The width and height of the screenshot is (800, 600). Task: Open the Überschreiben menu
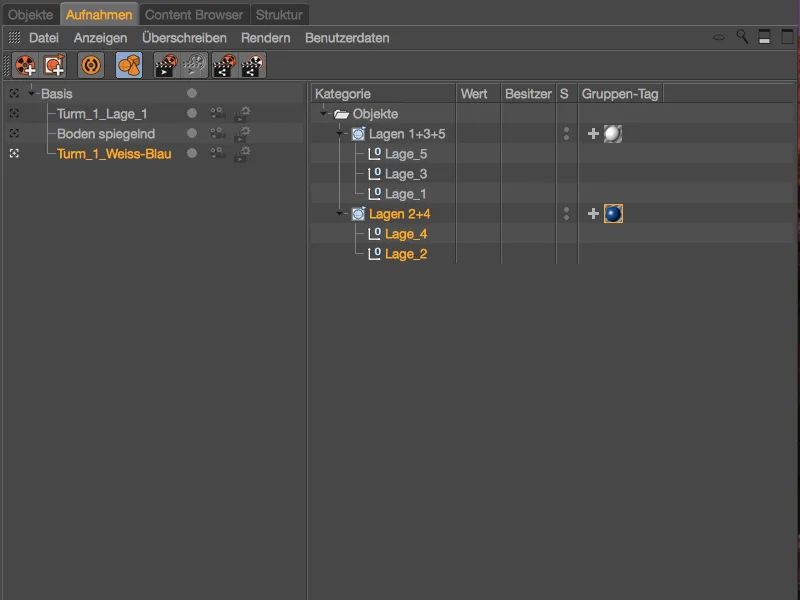184,38
